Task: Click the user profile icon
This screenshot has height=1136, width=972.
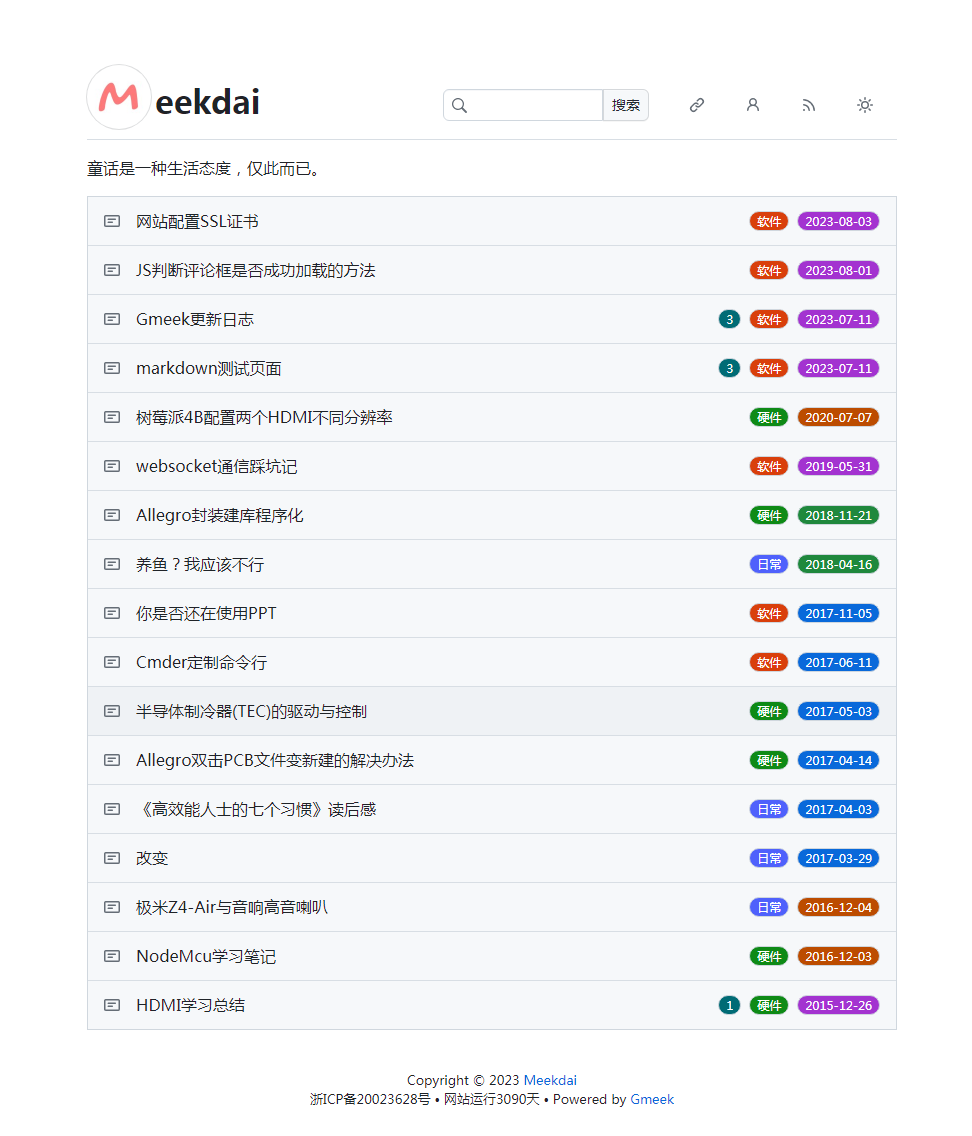Action: [753, 105]
